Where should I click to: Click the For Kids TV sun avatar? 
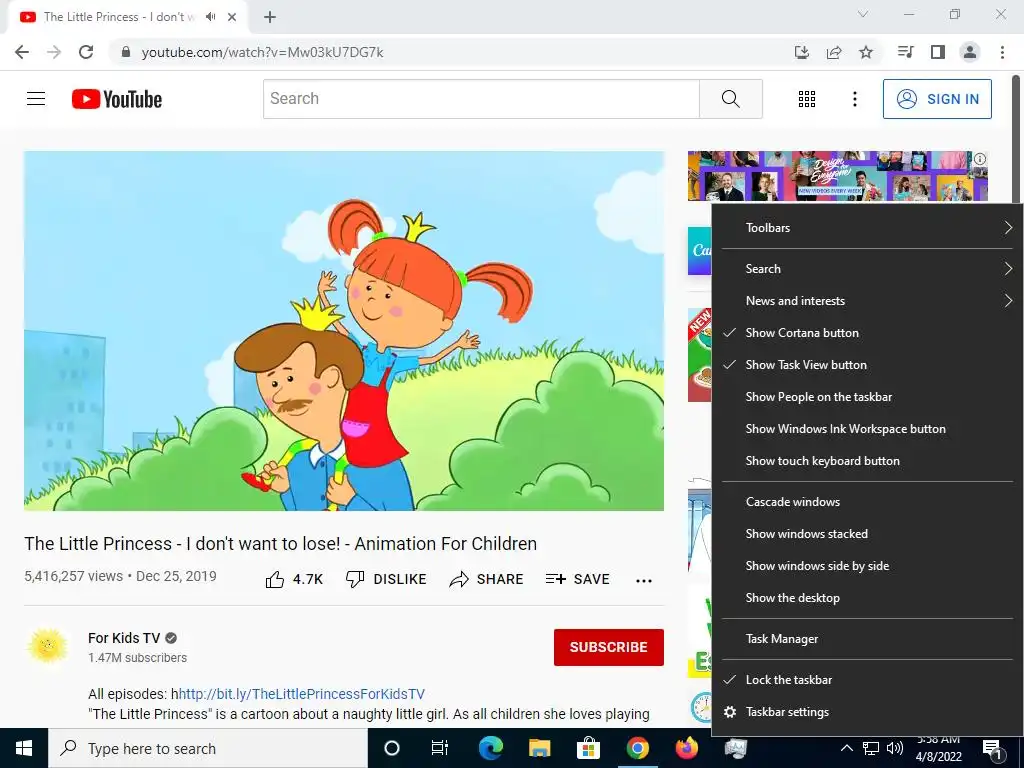[x=48, y=647]
